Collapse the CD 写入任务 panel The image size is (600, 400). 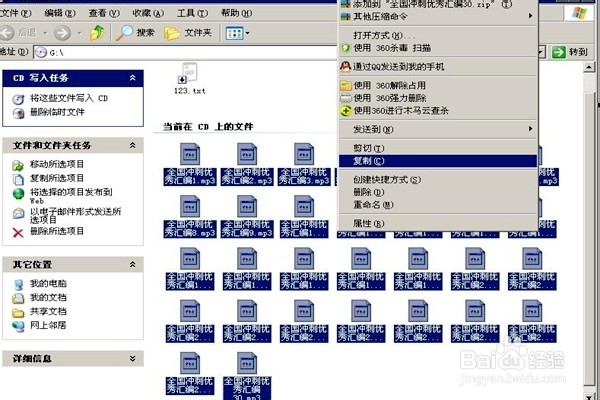click(132, 78)
